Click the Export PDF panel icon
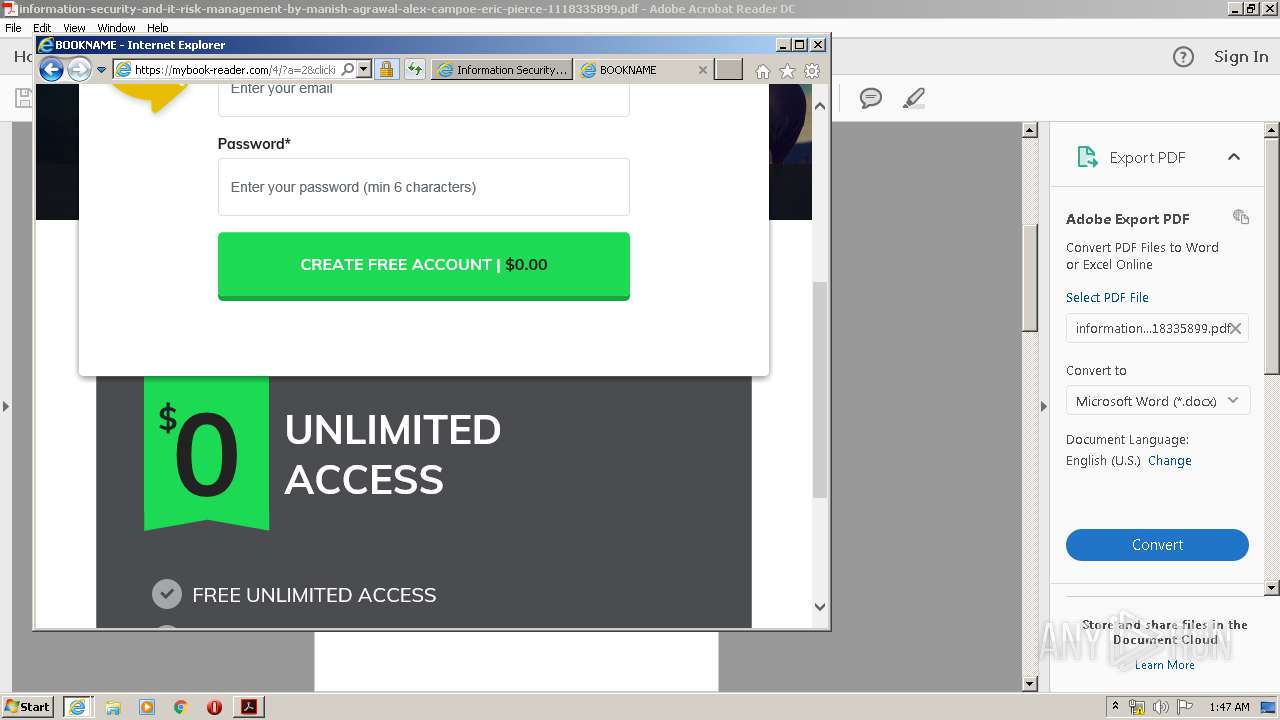This screenshot has width=1280, height=720. point(1087,157)
